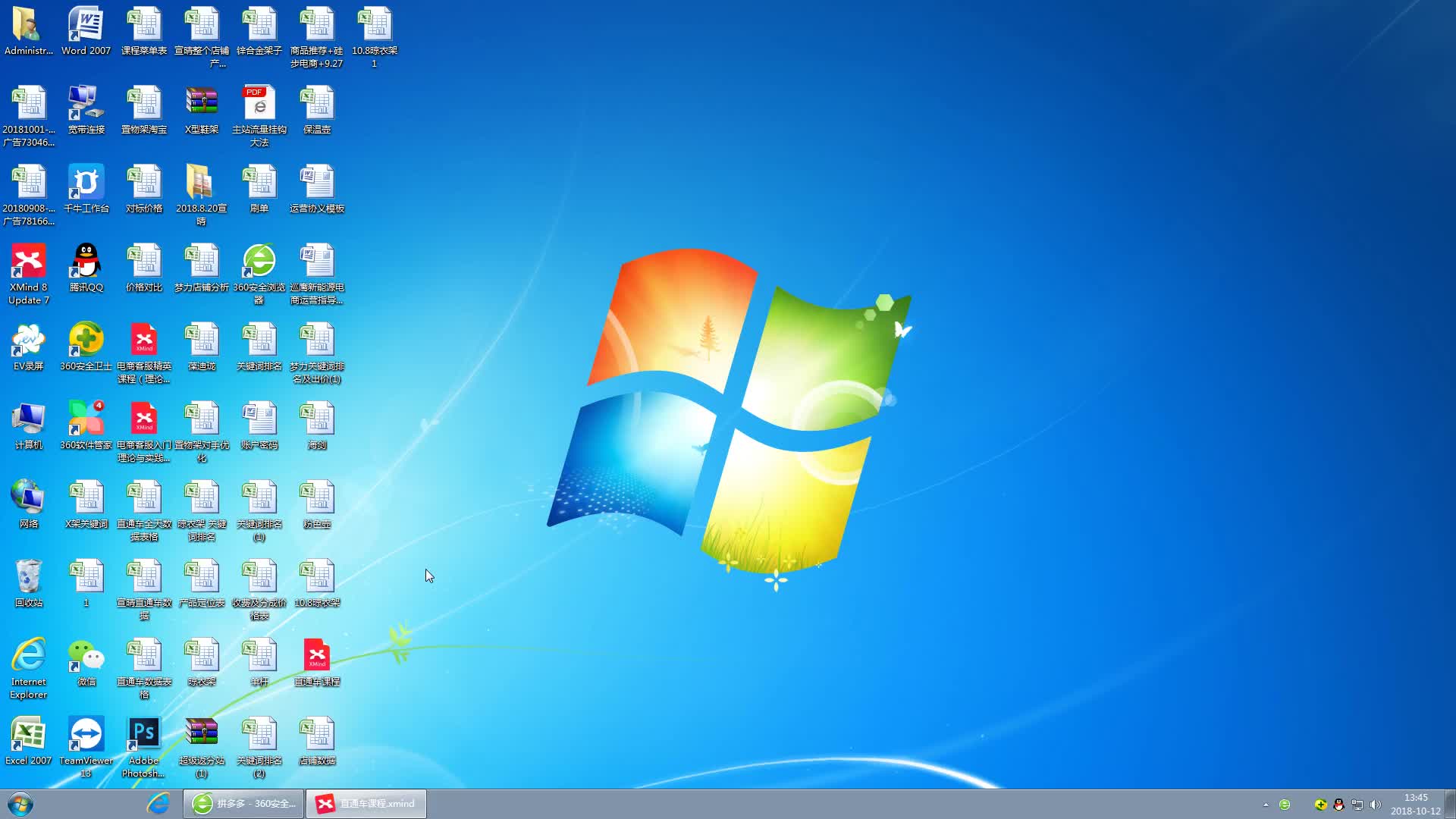
Task: Select the 网络 network icon
Action: [x=28, y=504]
